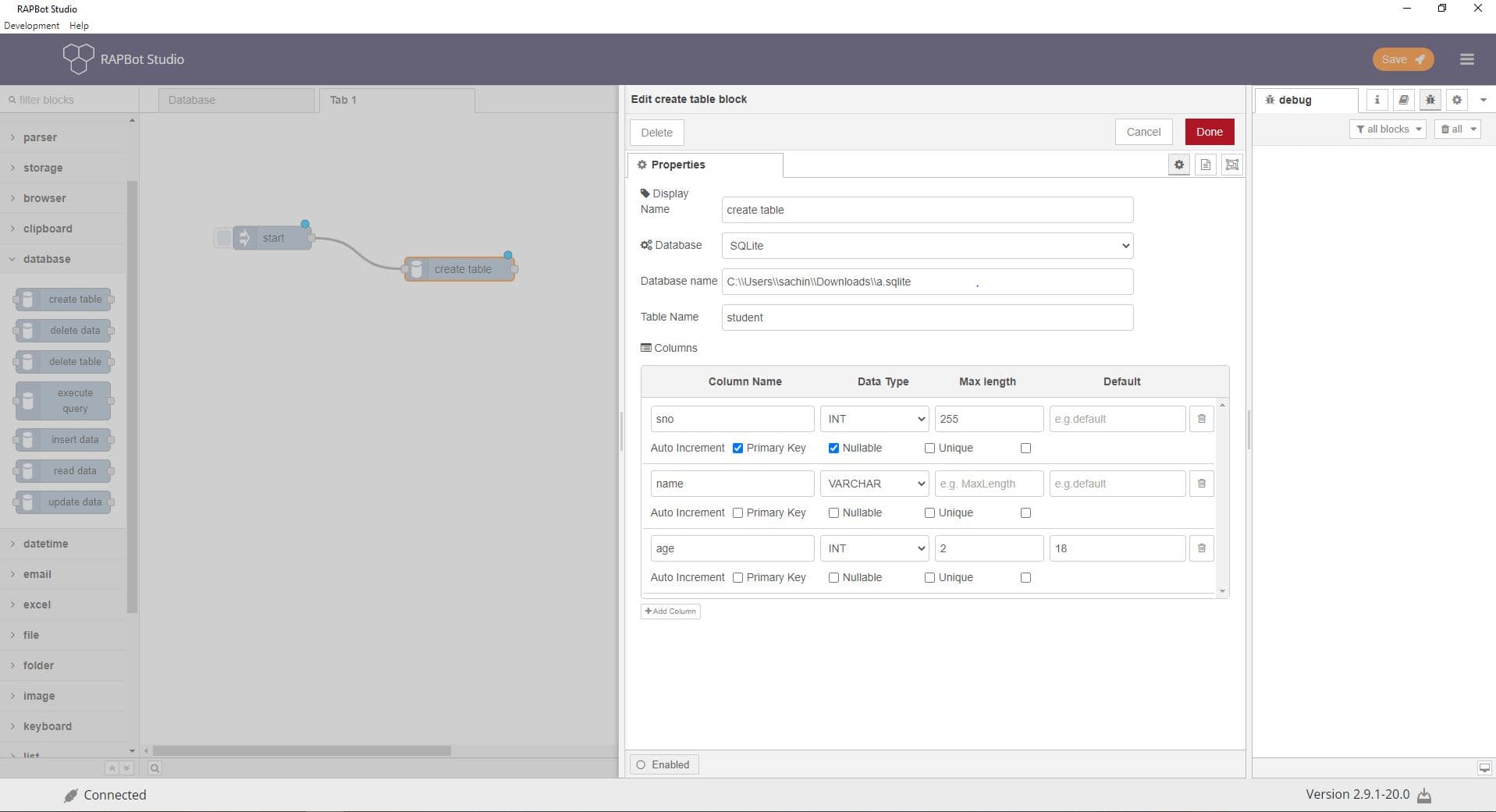
Task: Open block appearance icon
Action: click(1232, 165)
